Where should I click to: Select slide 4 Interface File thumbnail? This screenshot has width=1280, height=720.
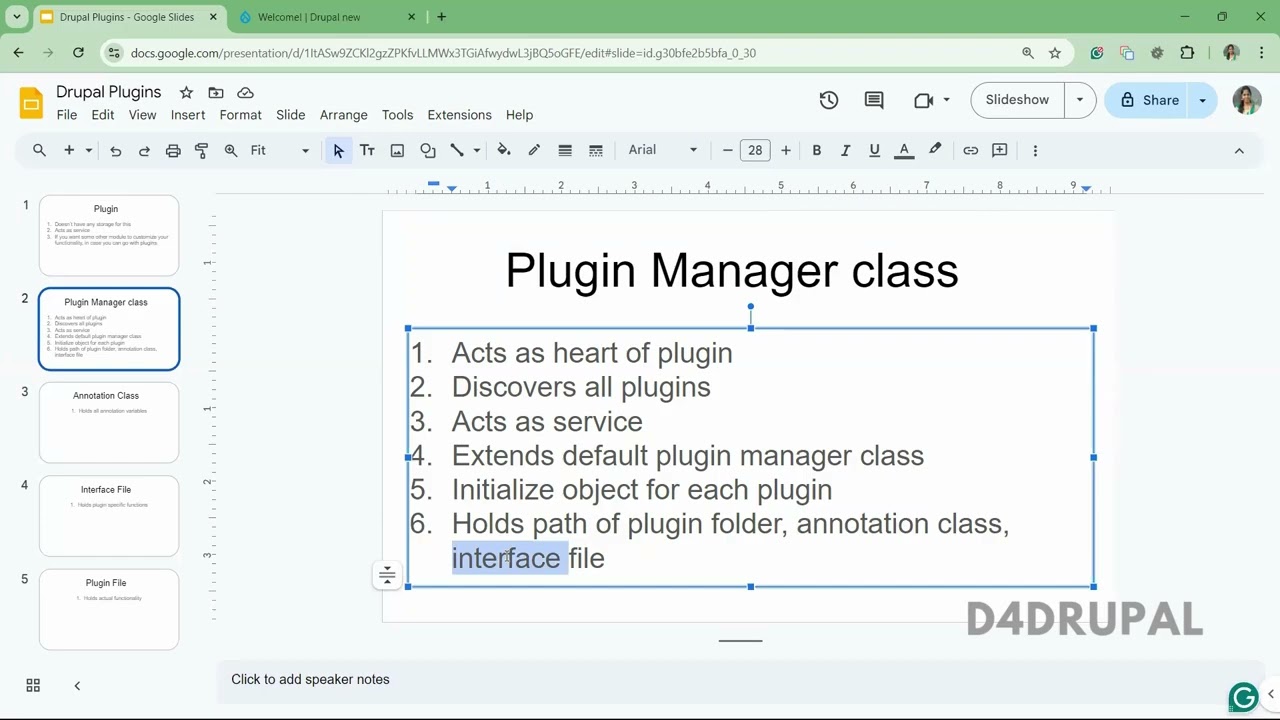click(x=109, y=516)
